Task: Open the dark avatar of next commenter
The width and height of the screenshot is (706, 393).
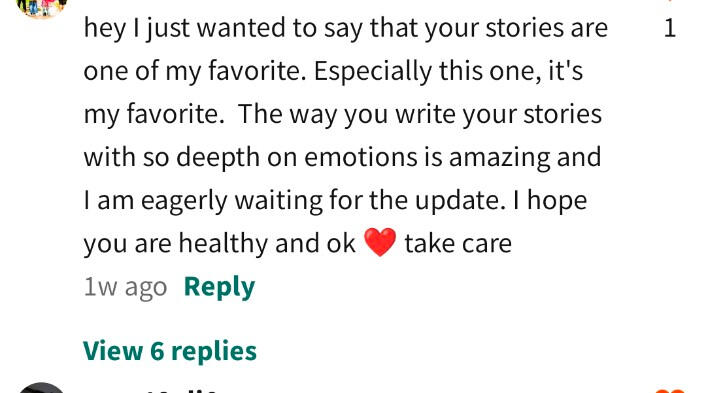Action: [41, 388]
